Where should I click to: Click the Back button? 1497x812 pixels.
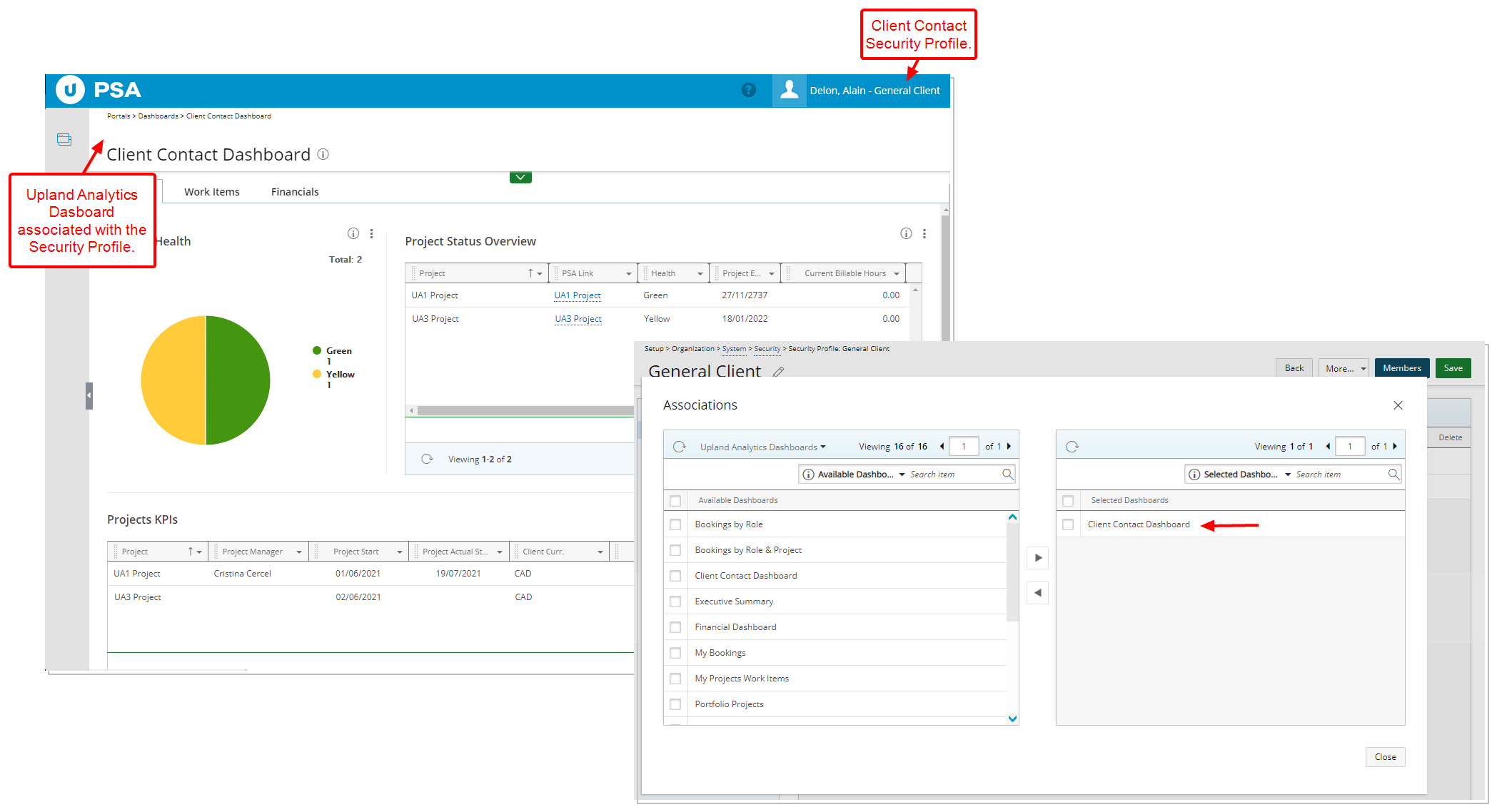(1294, 368)
